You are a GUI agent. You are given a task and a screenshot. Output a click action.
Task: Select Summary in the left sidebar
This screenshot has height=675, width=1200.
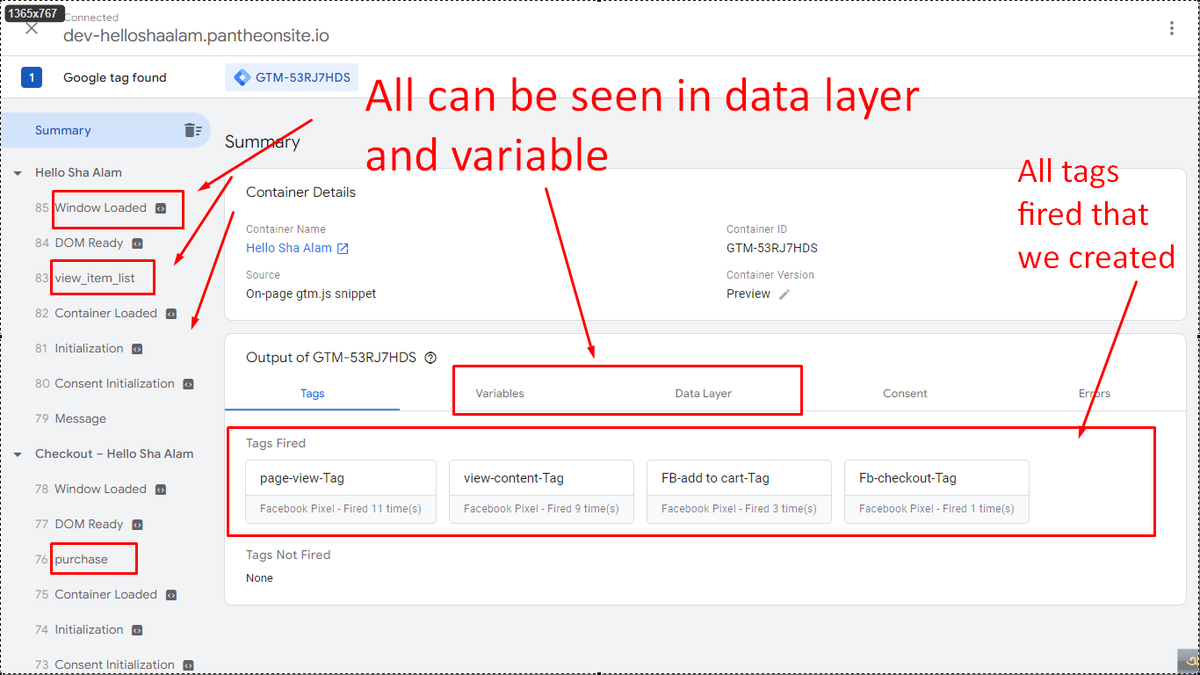pyautogui.click(x=63, y=131)
